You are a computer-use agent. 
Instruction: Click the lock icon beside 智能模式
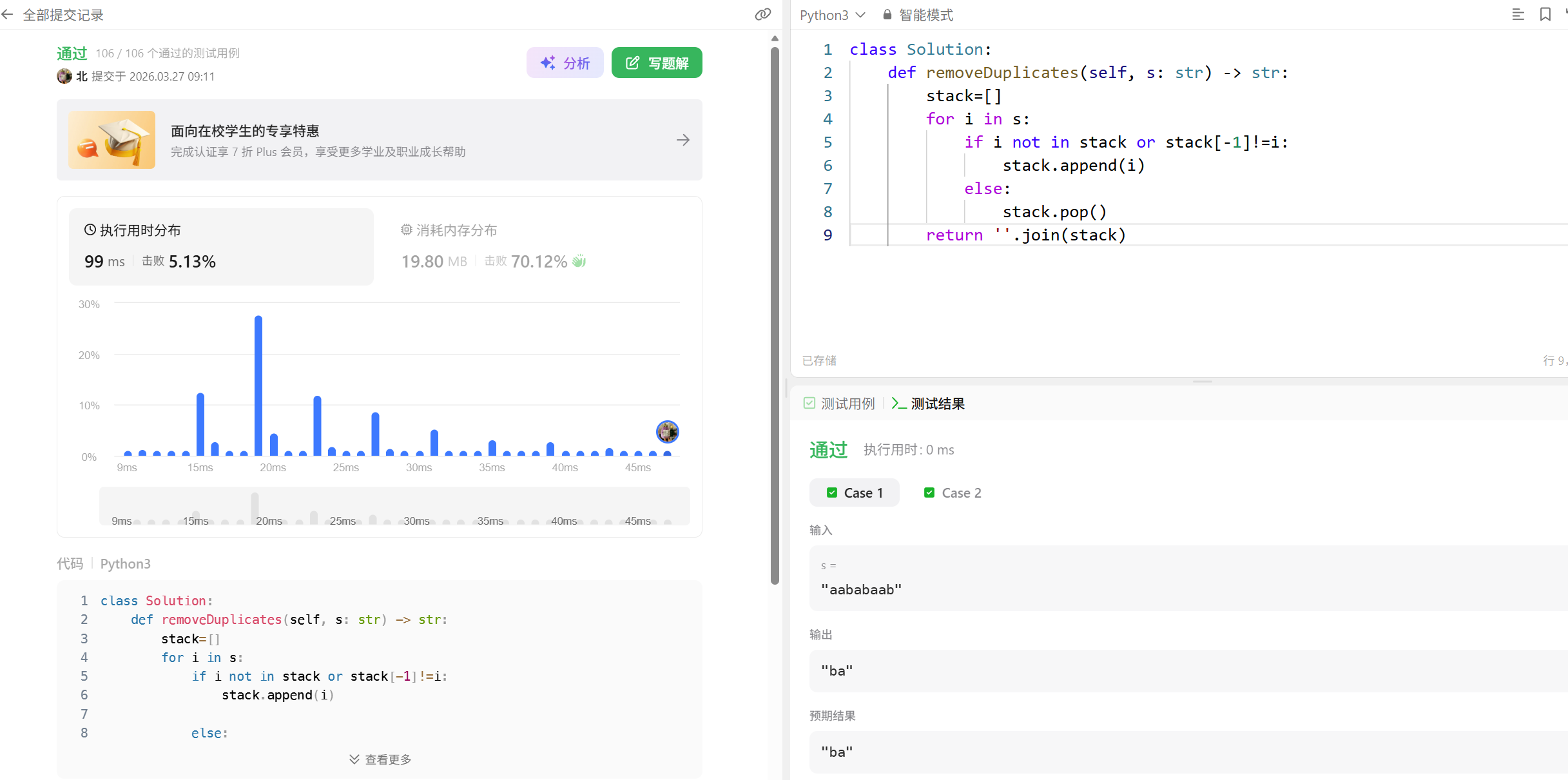(887, 15)
